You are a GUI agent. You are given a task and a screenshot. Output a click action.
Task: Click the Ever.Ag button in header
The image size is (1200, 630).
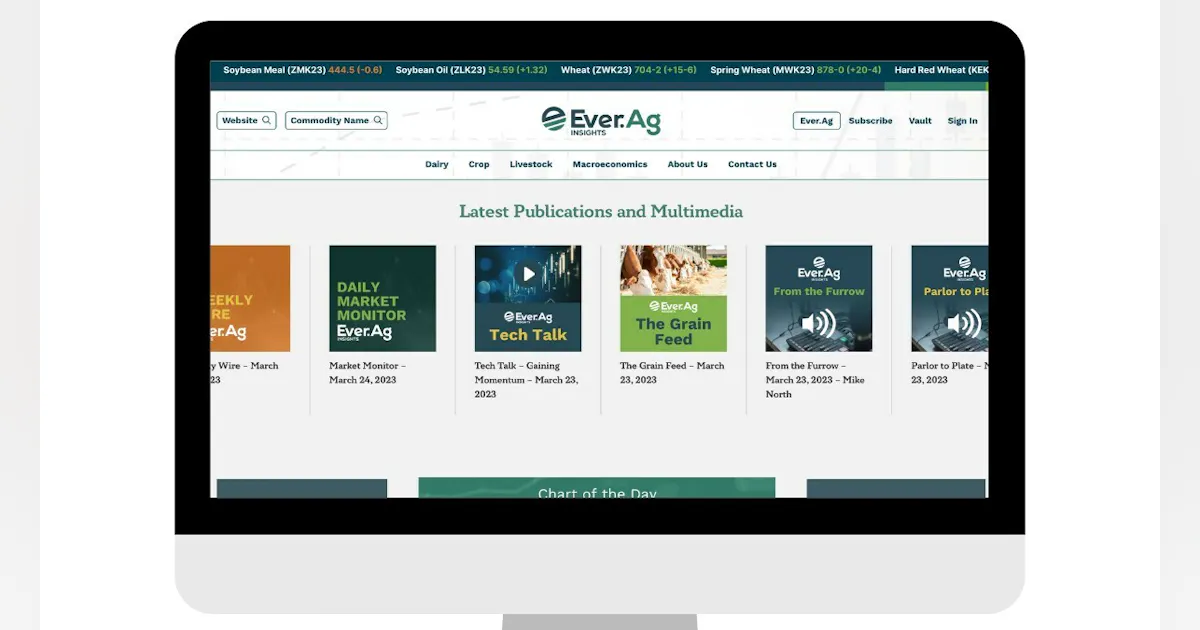coord(817,120)
